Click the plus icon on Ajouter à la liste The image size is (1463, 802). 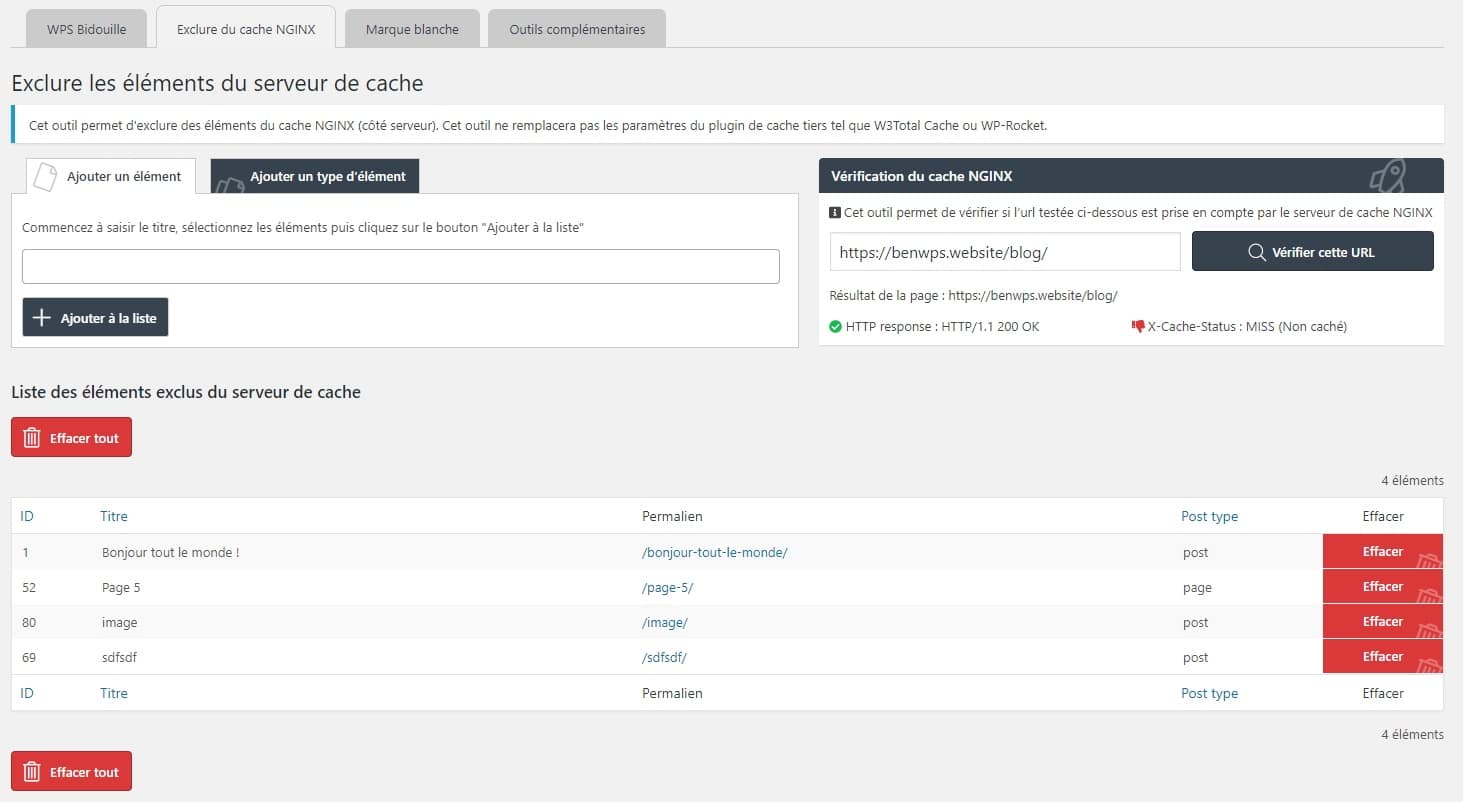[41, 316]
